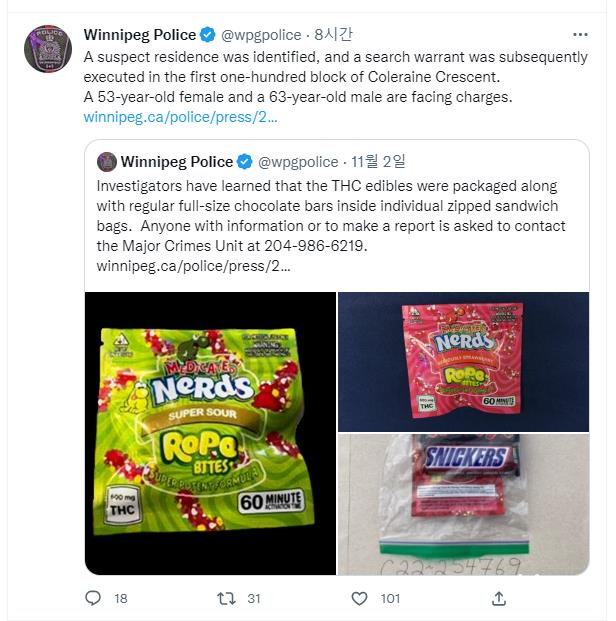Open the three-dot more options menu
This screenshot has height=621, width=616.
580,35
